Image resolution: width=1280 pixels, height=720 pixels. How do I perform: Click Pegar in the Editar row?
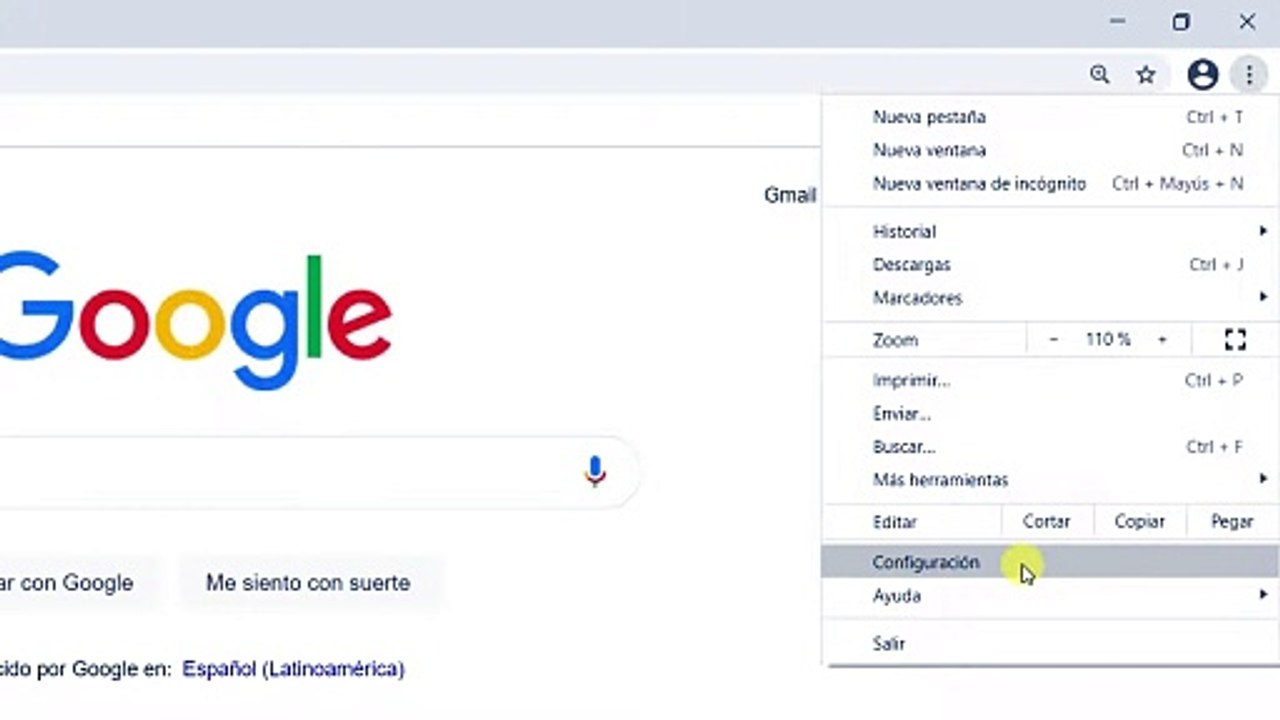[x=1232, y=522]
